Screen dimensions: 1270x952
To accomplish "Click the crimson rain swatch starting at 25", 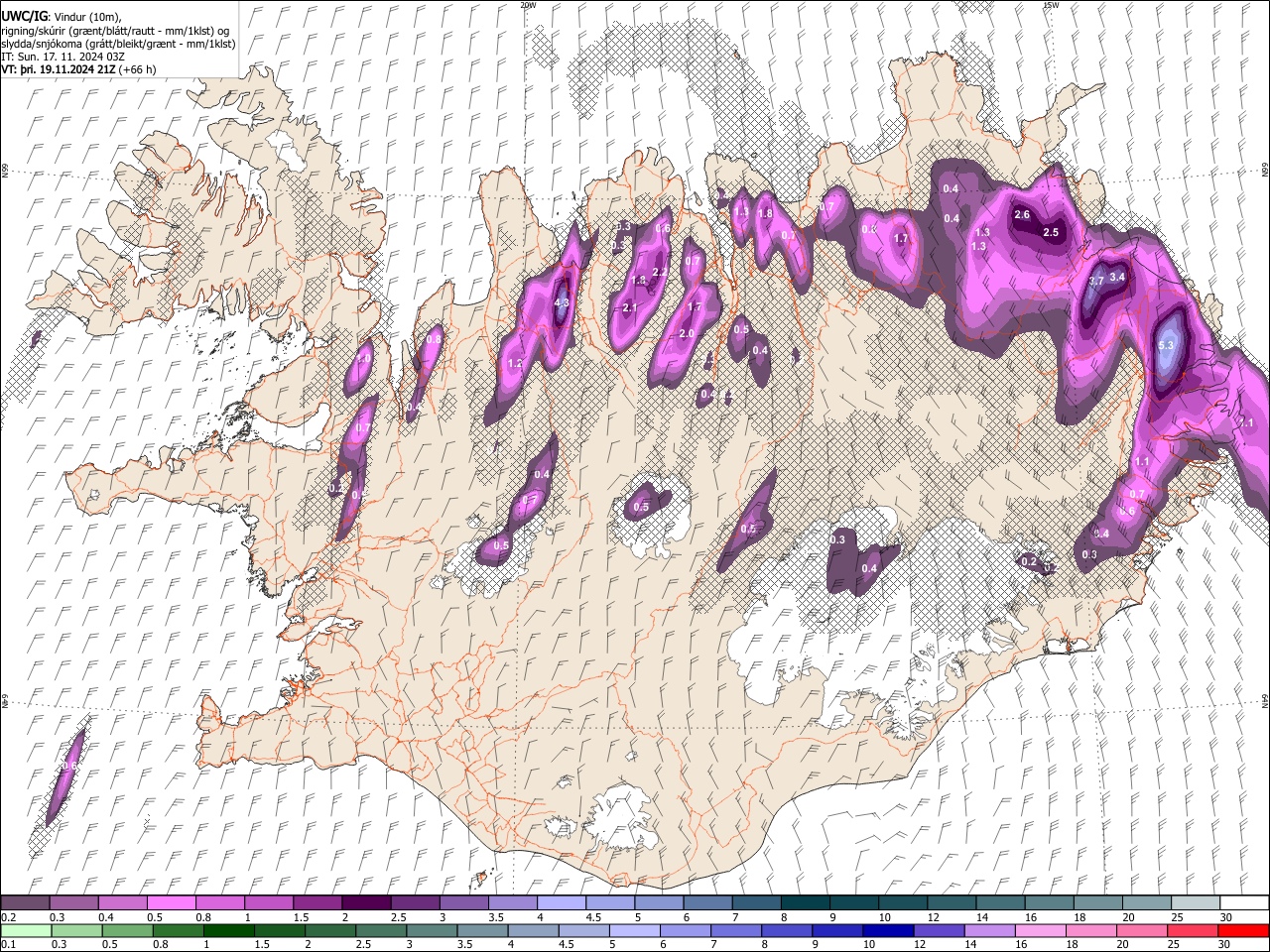I will 1192,930.
